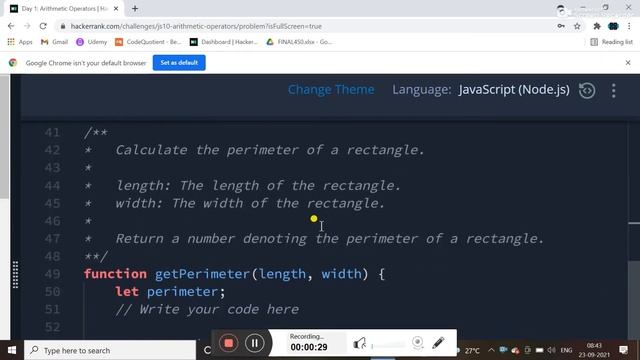Click the function getPerimeter code line

tap(234, 274)
